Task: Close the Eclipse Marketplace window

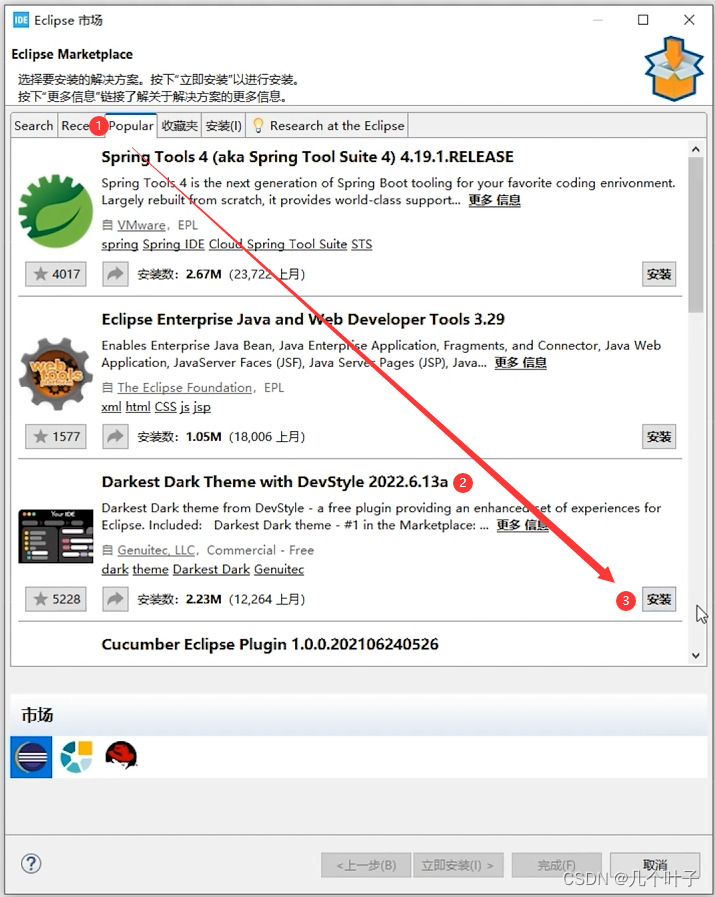Action: click(x=689, y=20)
